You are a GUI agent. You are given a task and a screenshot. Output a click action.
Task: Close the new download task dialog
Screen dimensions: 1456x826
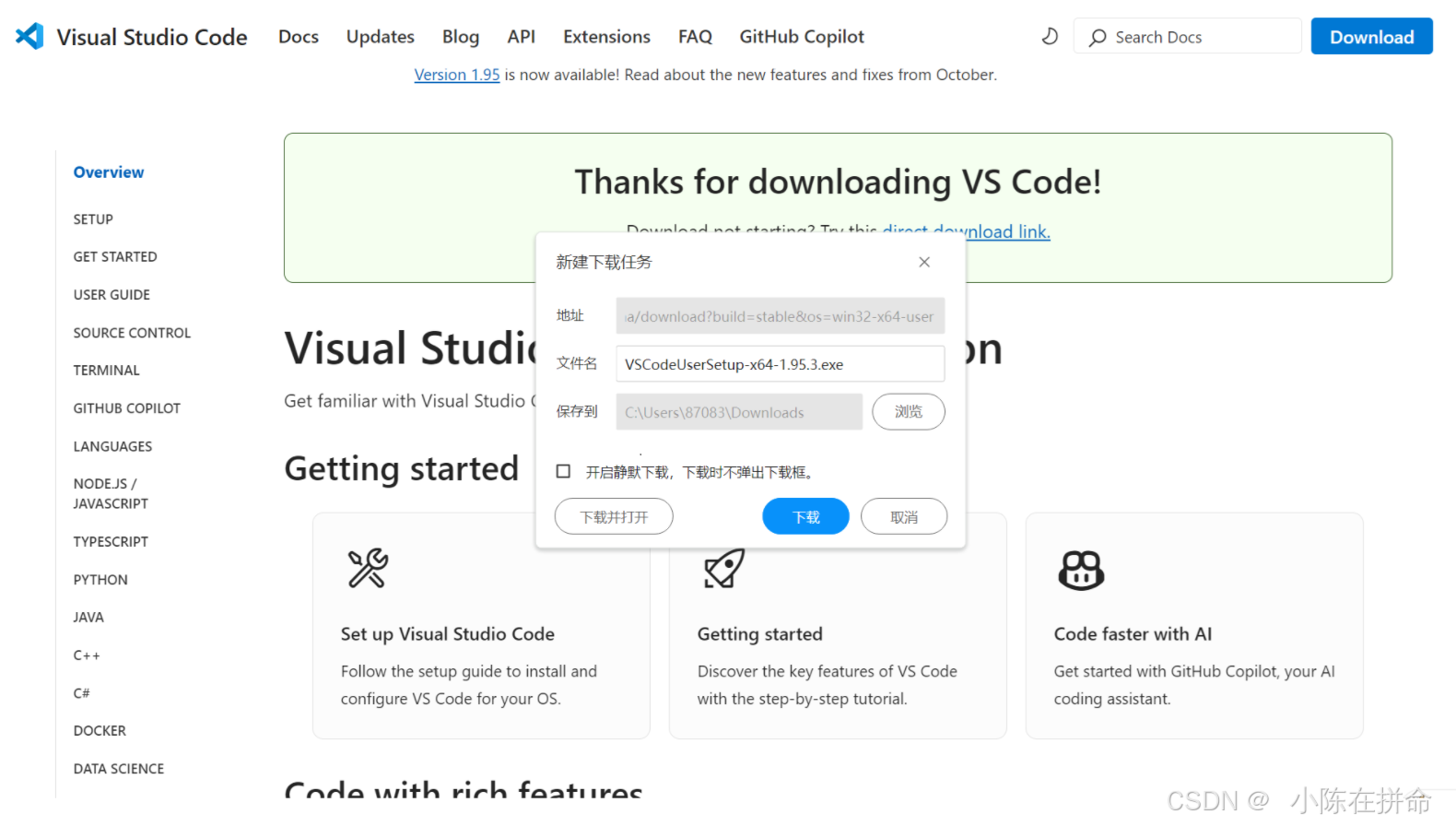924,263
